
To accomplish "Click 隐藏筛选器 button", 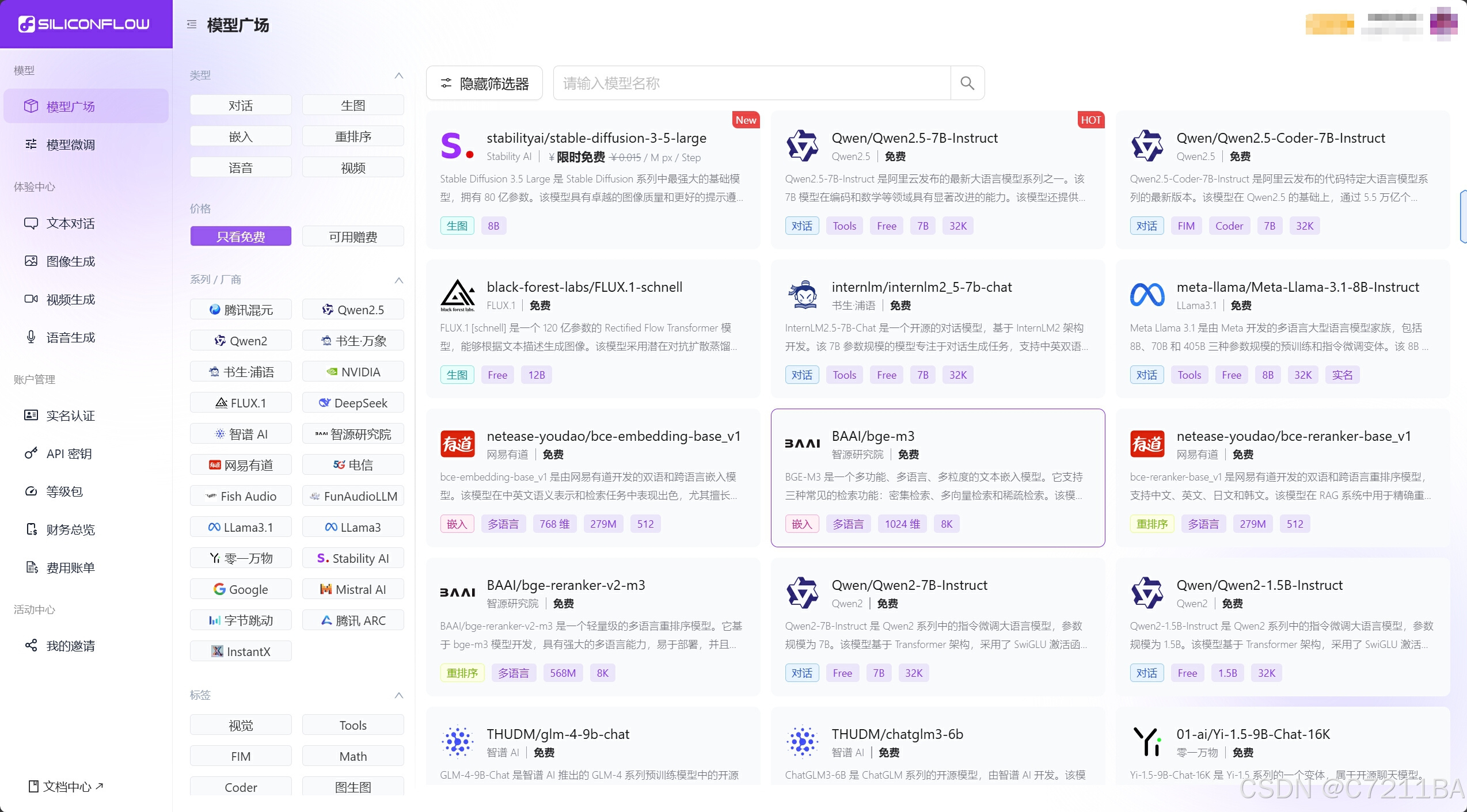I will [x=484, y=83].
